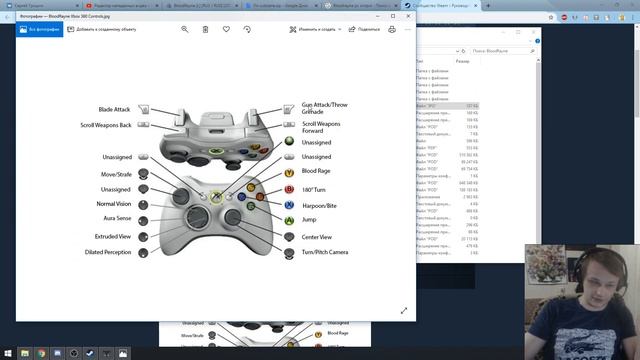This screenshot has width=640, height=360.
Task: Open the fifth browser tab
Action: coord(361,6)
